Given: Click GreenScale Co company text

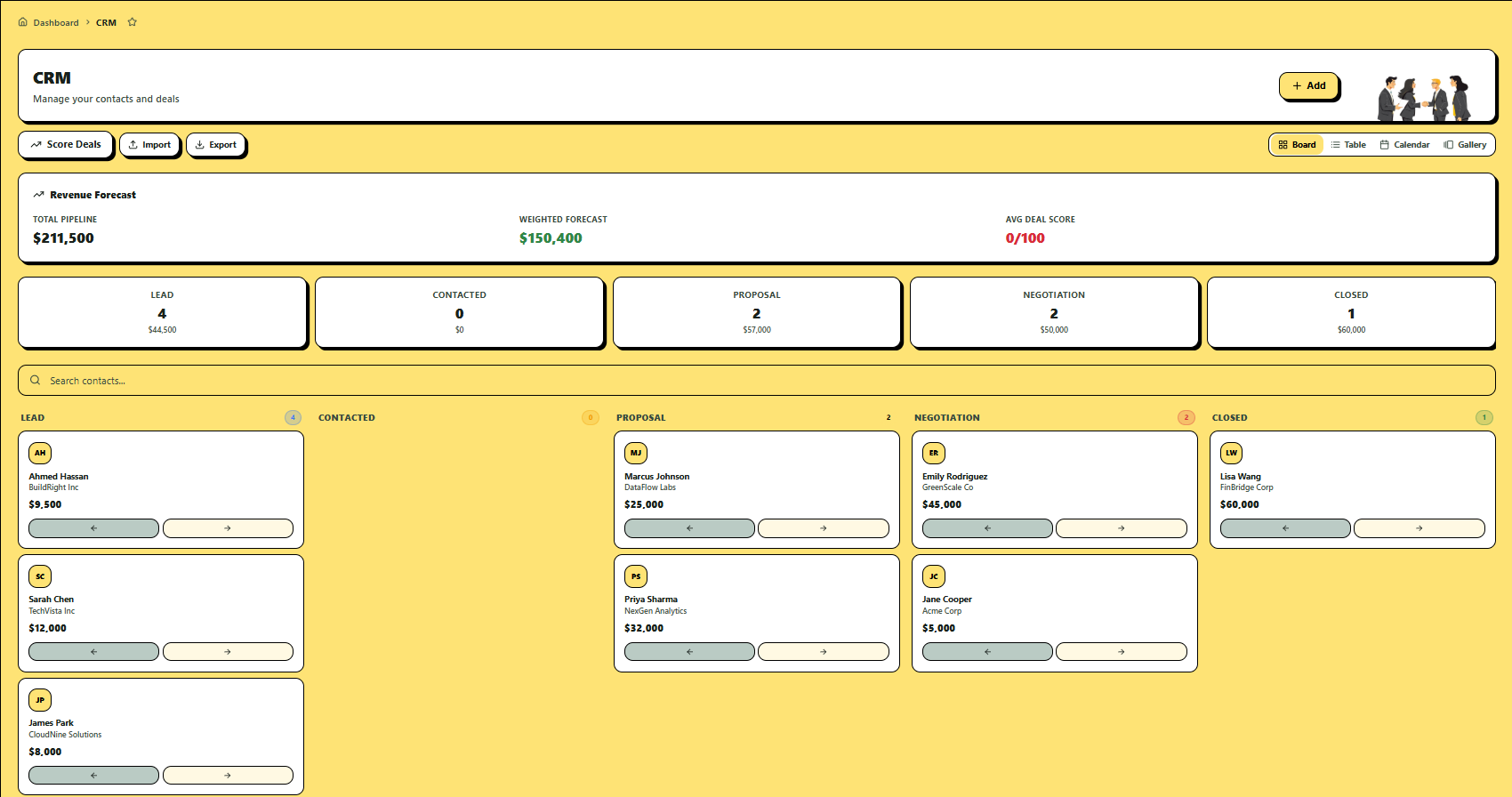Looking at the screenshot, I should click(x=948, y=487).
